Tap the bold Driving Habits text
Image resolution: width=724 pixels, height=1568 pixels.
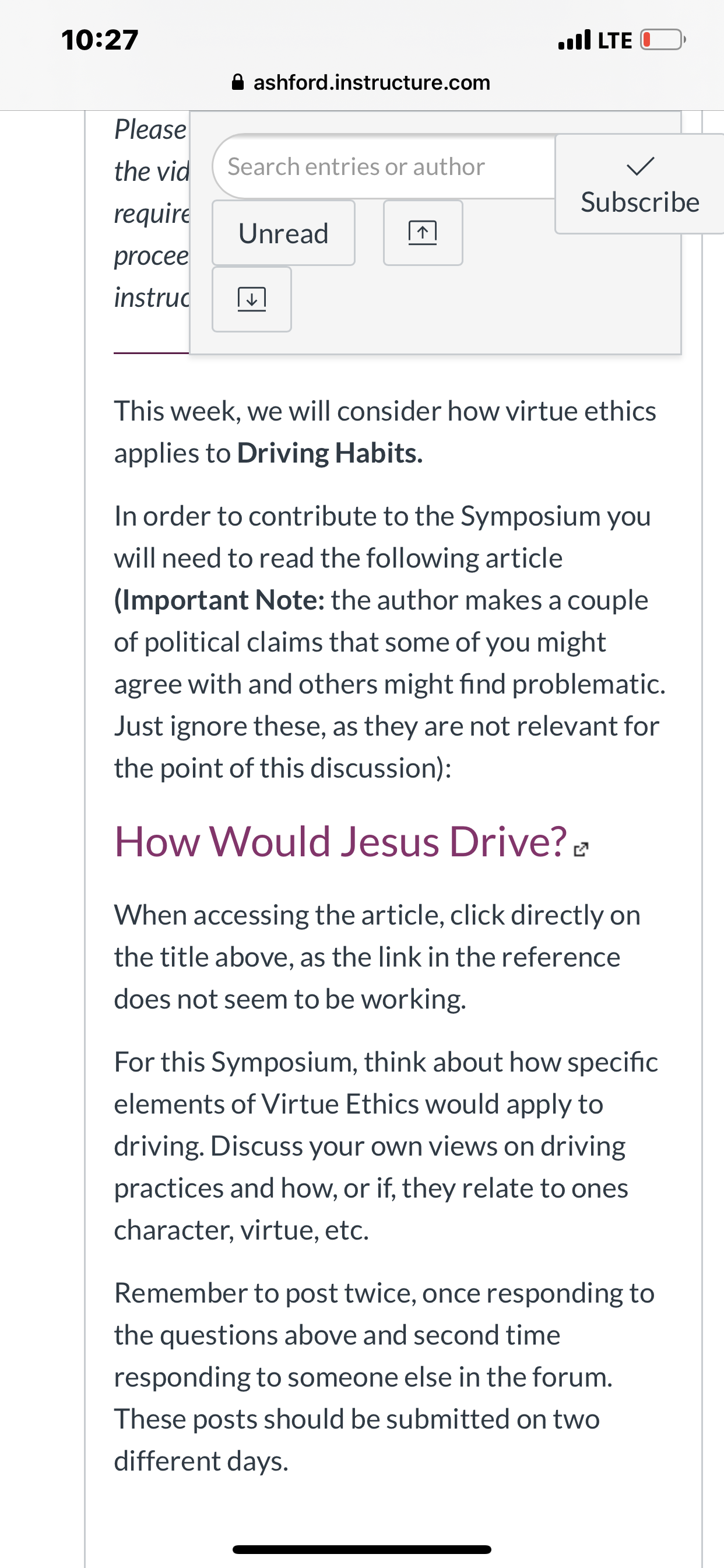tap(330, 453)
